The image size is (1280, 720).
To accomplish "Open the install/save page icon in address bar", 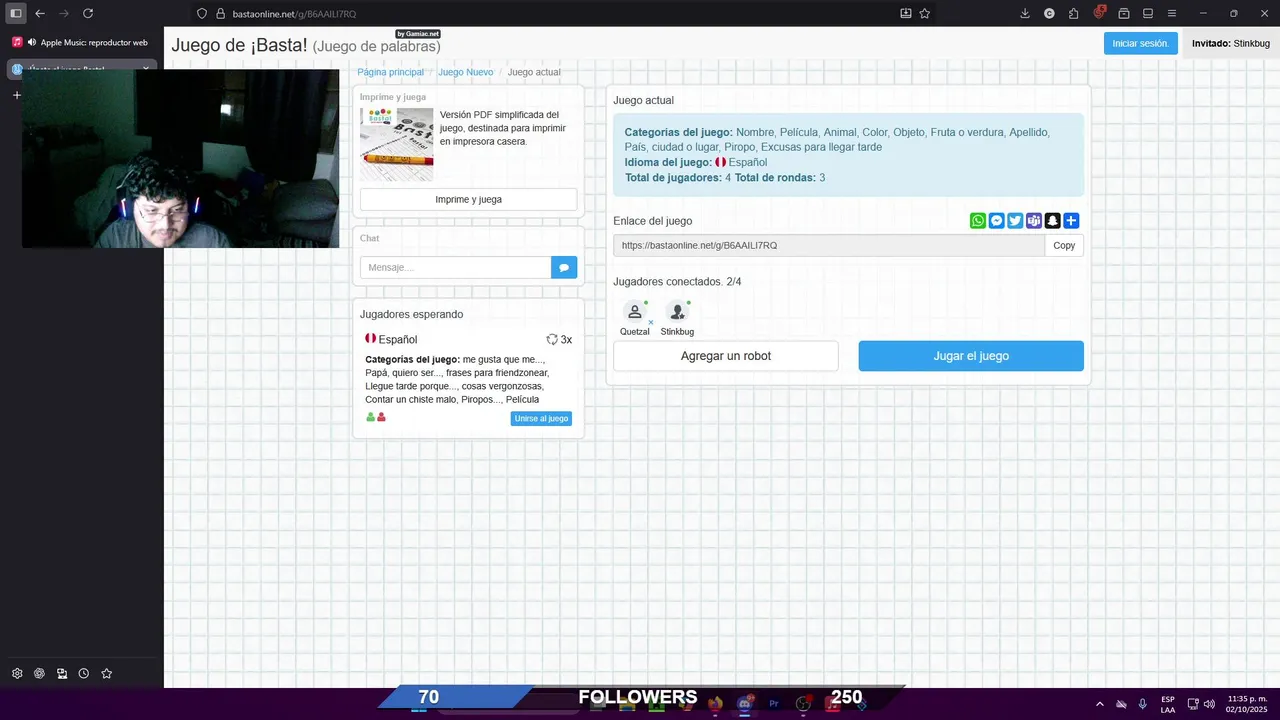I will [x=905, y=13].
